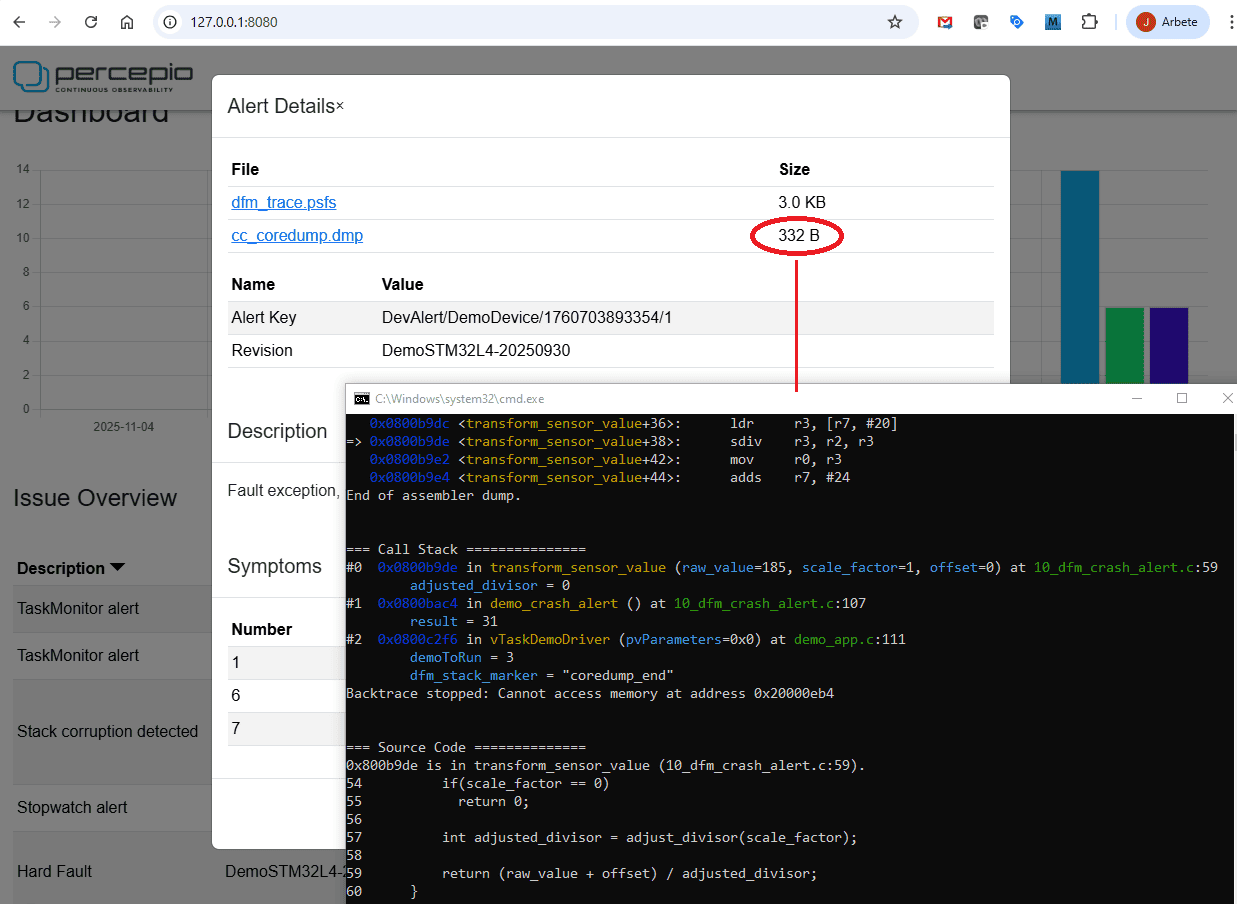View site information icon in address bar
This screenshot has width=1237, height=904.
(x=171, y=22)
